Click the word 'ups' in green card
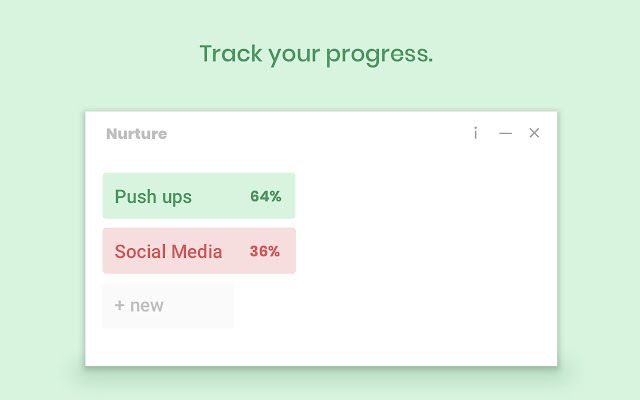The height and width of the screenshot is (400, 640). point(177,198)
